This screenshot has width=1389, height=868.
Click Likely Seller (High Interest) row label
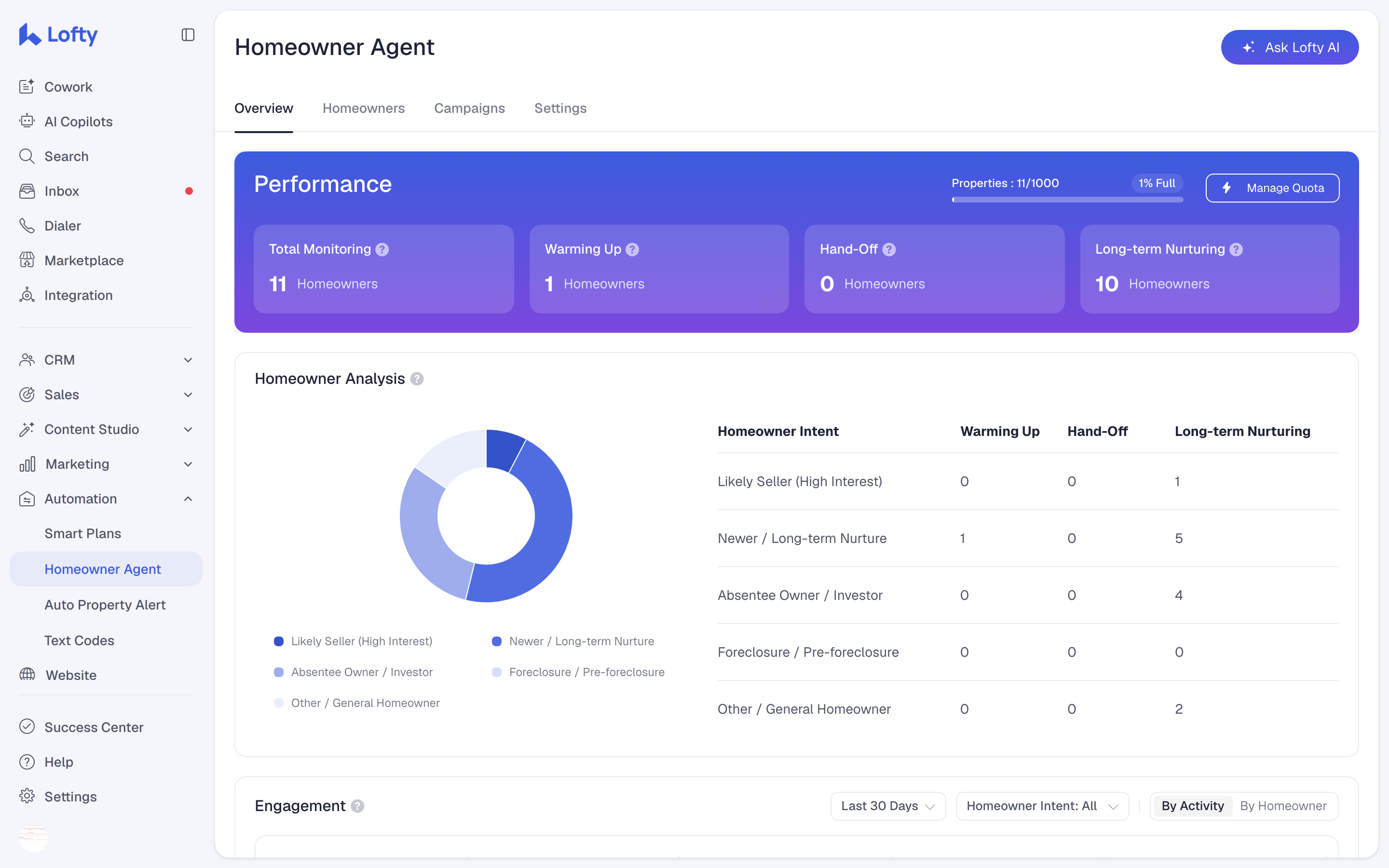(x=800, y=481)
